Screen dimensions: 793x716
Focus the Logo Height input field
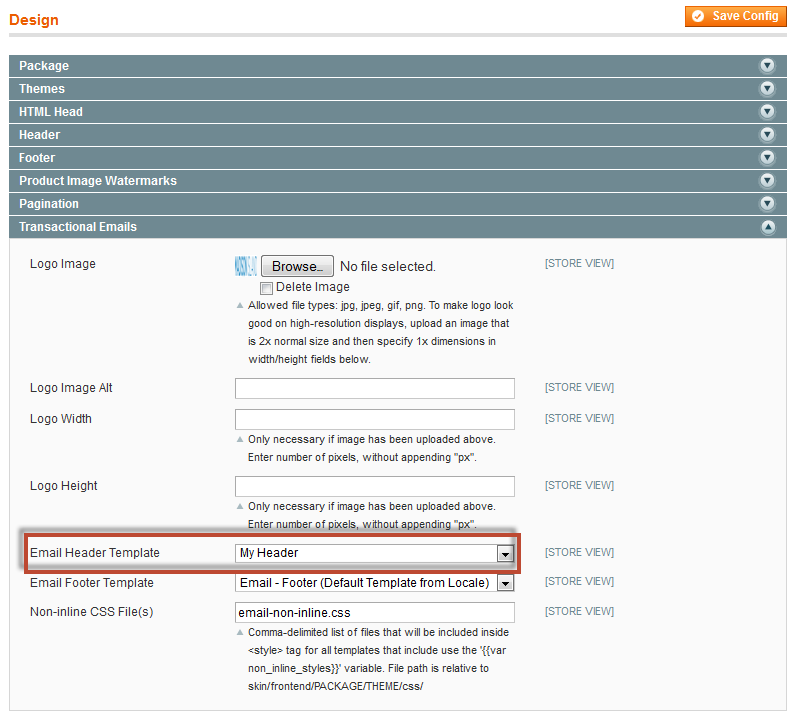(x=375, y=486)
